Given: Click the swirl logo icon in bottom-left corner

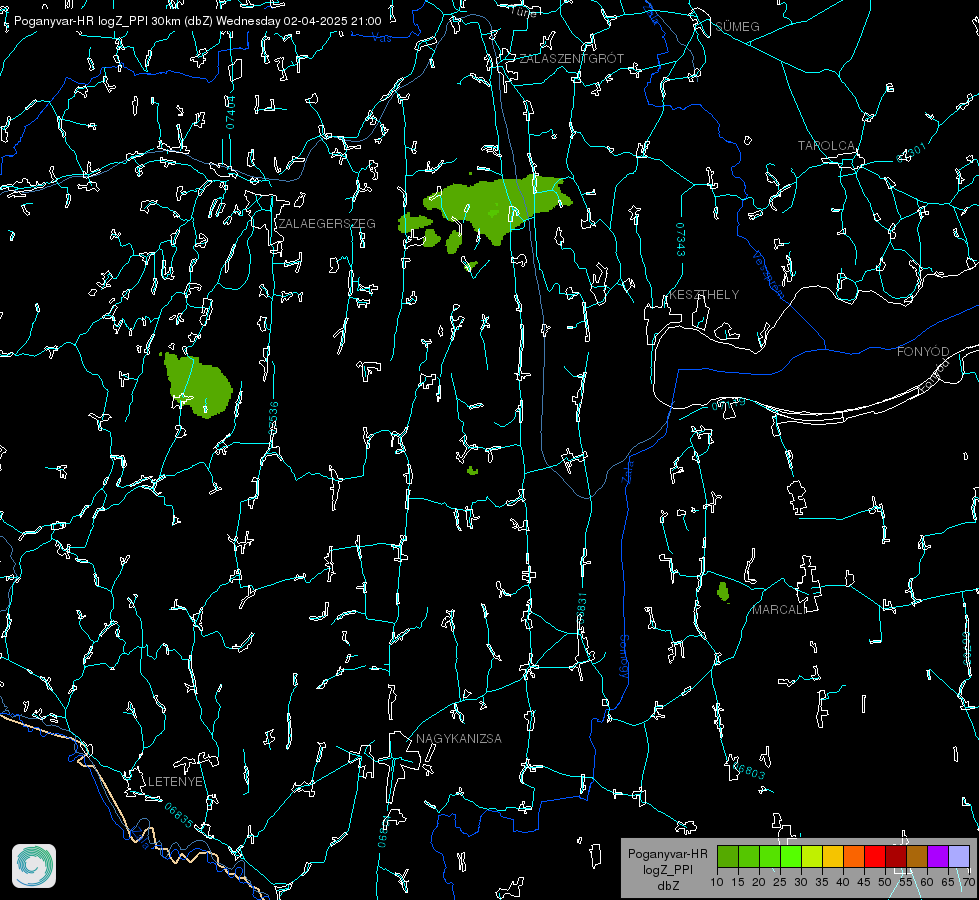Looking at the screenshot, I should [34, 866].
